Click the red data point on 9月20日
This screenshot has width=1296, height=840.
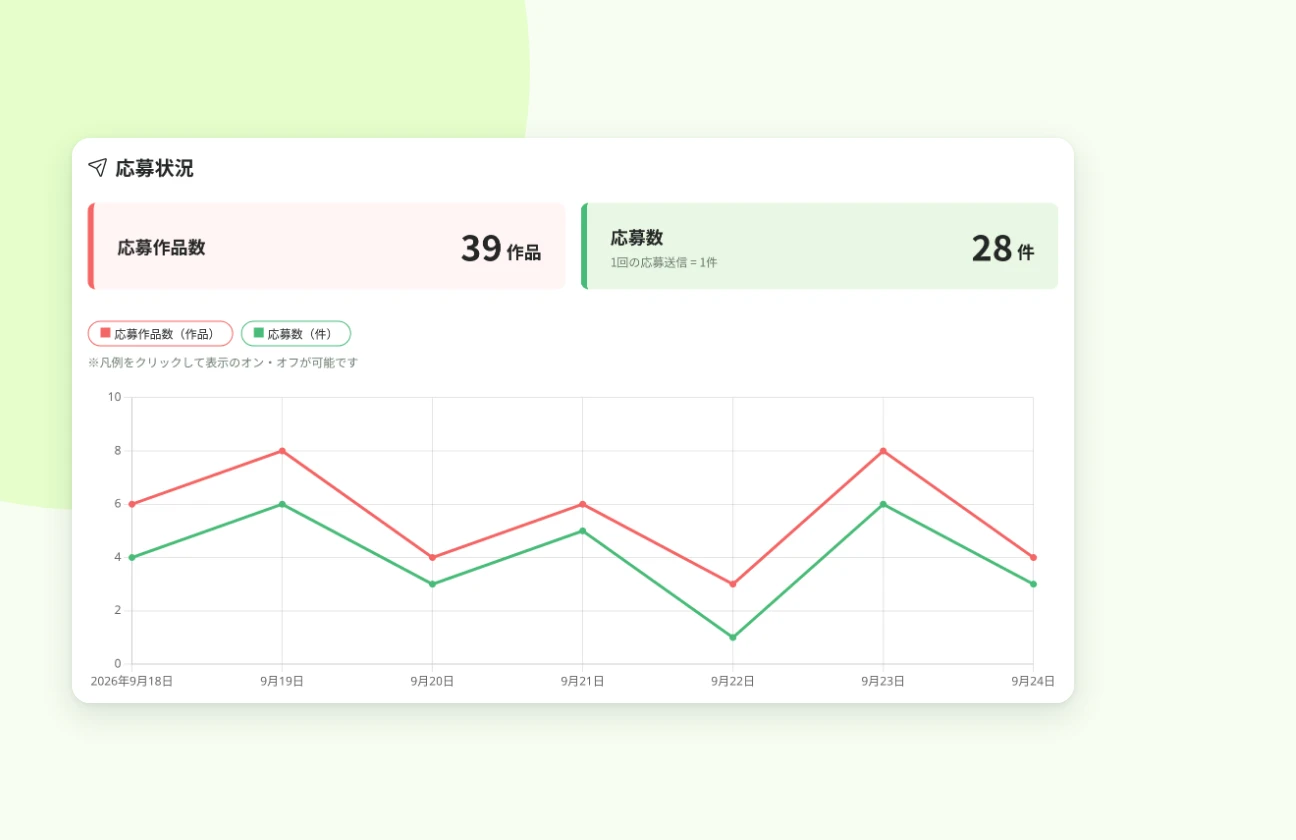[x=432, y=557]
